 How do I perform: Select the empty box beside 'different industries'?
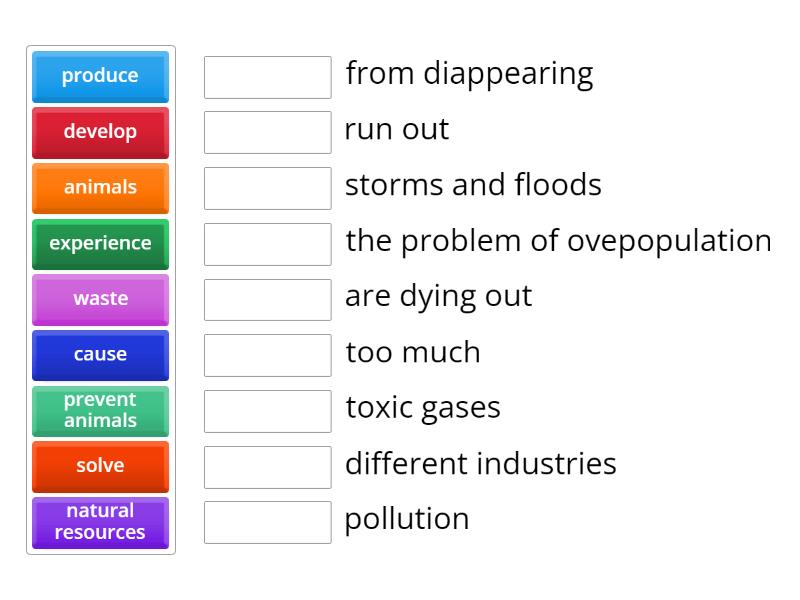pos(267,466)
